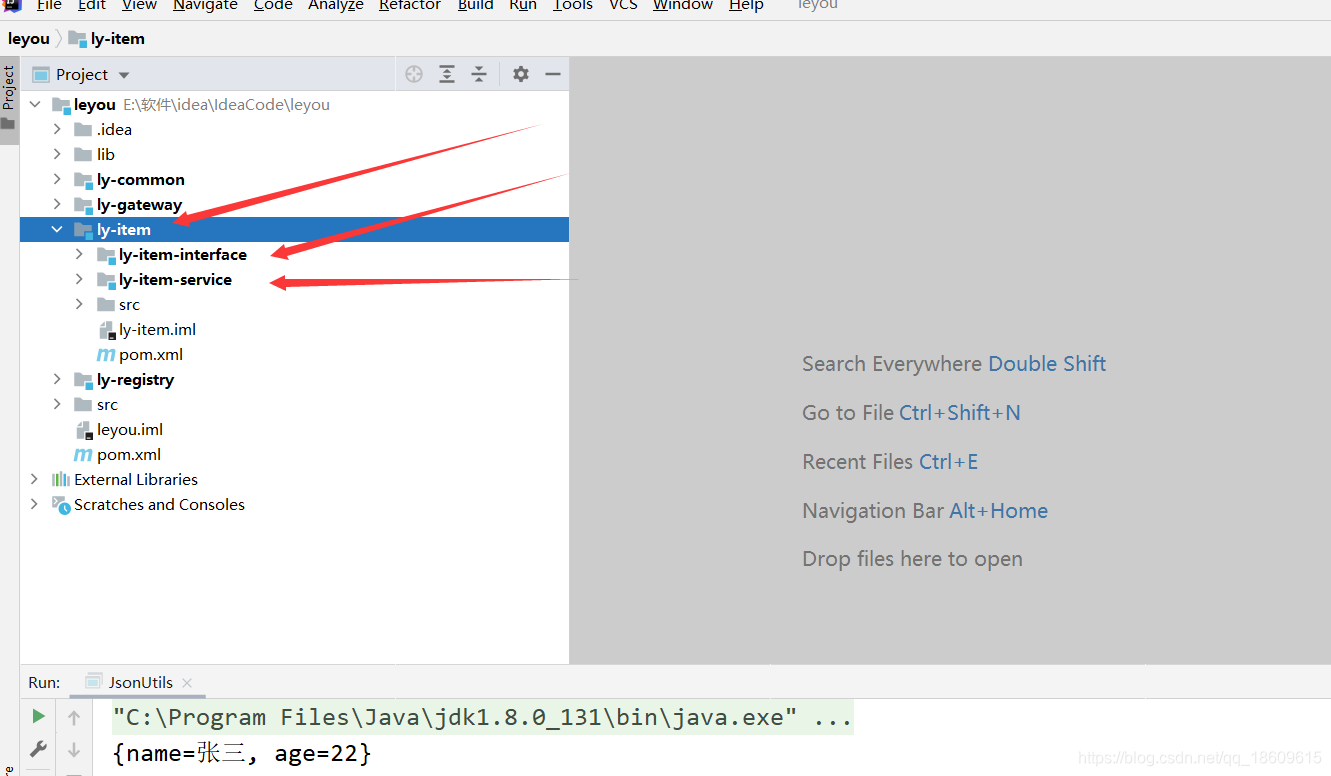Click the java.exe command line in console
Viewport: 1331px width, 776px height.
(482, 717)
